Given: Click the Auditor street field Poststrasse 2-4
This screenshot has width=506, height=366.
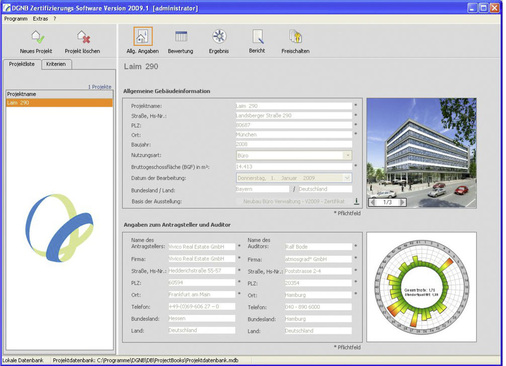Looking at the screenshot, I should (318, 271).
